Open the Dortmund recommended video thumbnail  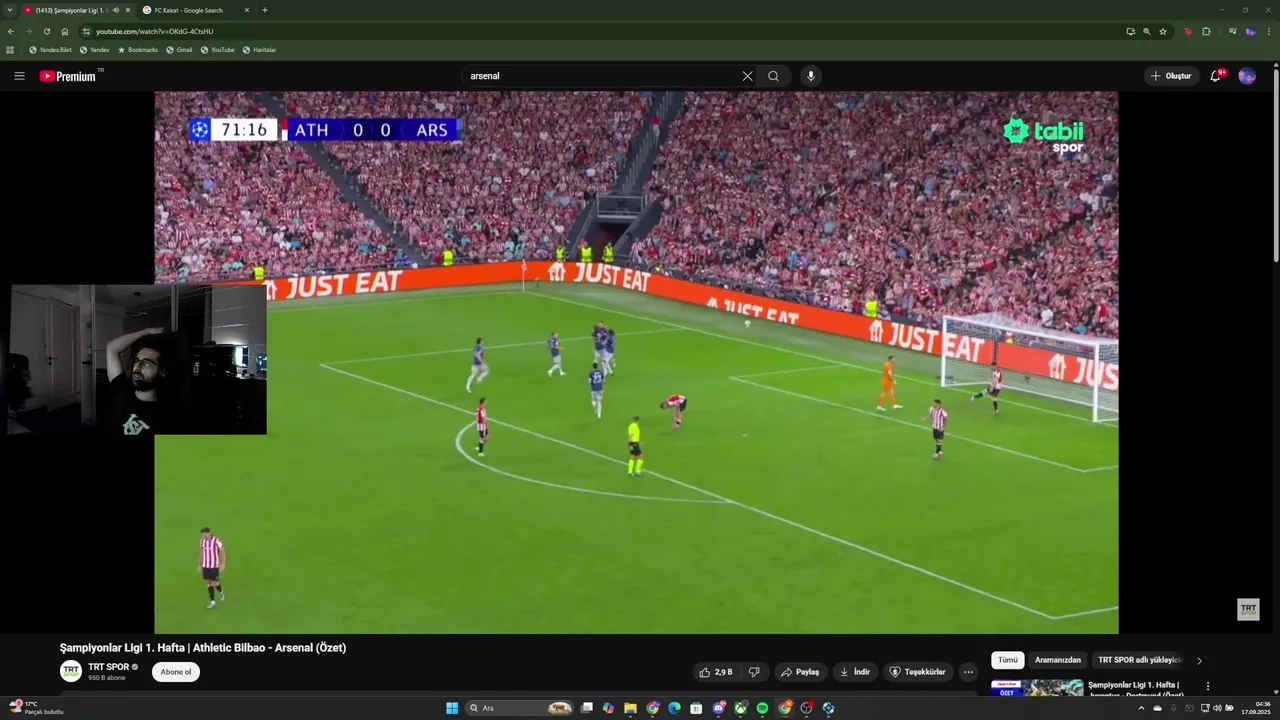(1037, 688)
